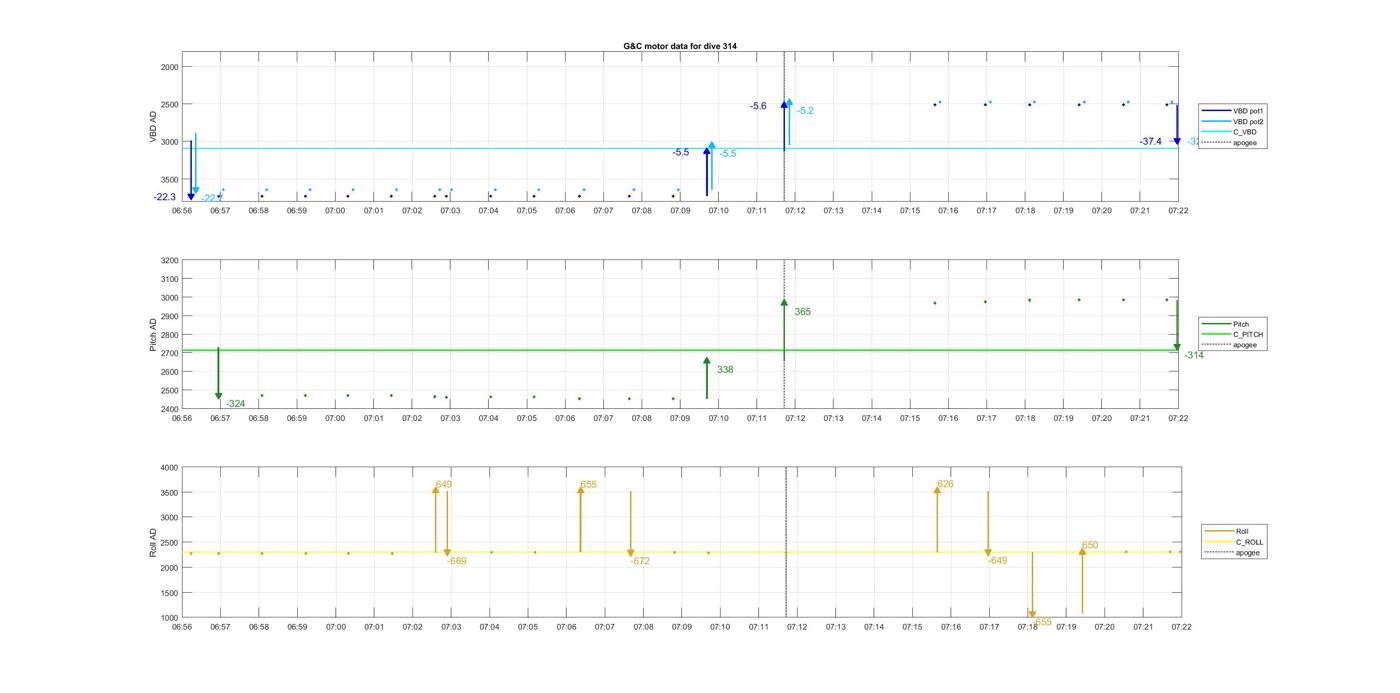1400x693 pixels.
Task: Select the "Pitch" legend entry
Action: (1234, 324)
